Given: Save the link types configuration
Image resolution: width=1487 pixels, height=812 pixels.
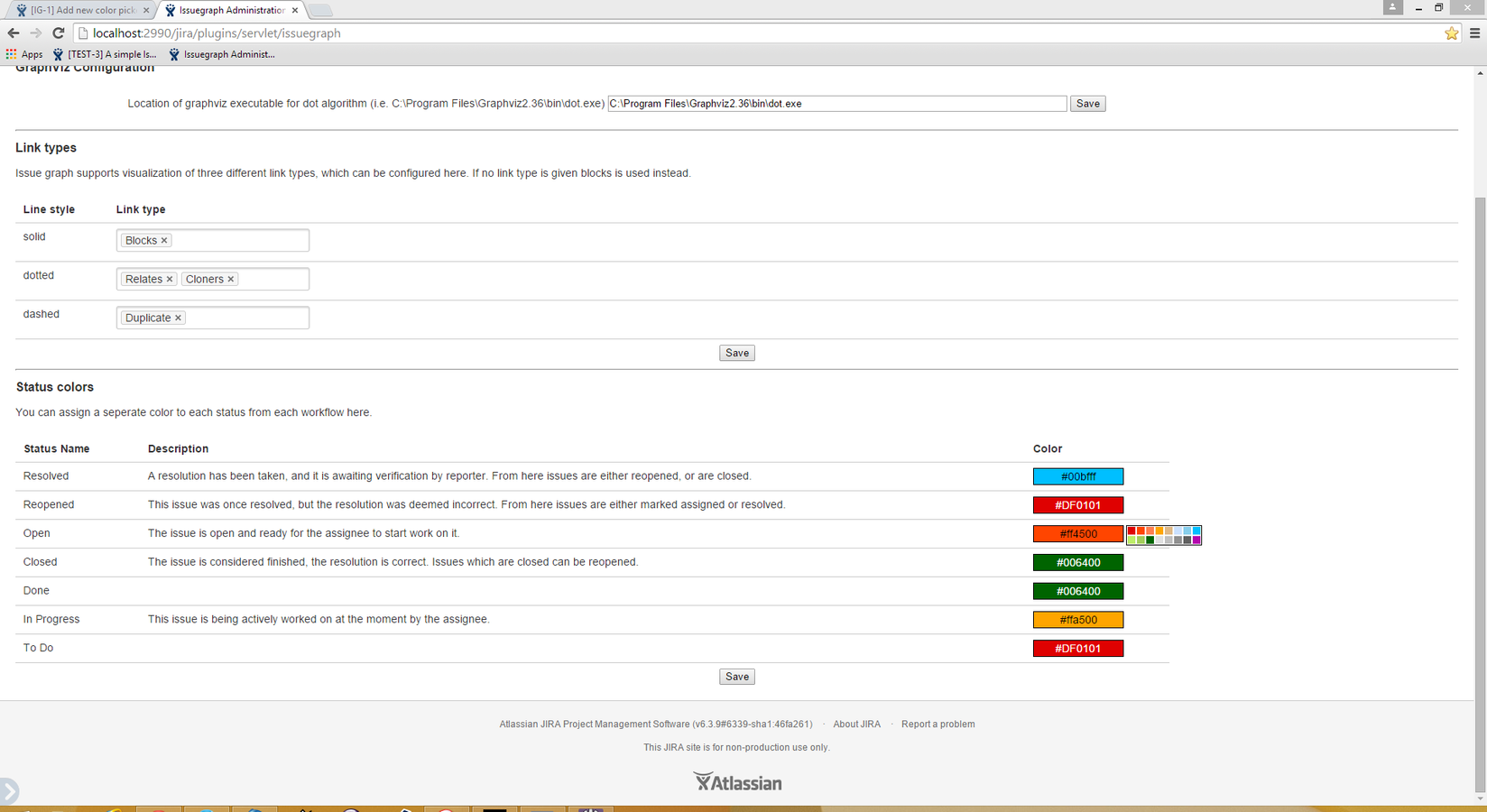Looking at the screenshot, I should coord(737,353).
